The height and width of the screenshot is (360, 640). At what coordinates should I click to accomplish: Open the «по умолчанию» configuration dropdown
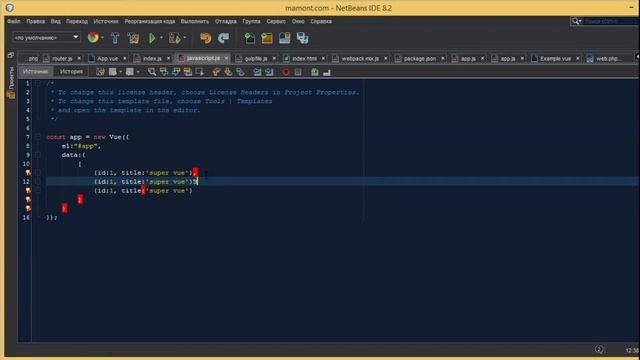click(46, 38)
